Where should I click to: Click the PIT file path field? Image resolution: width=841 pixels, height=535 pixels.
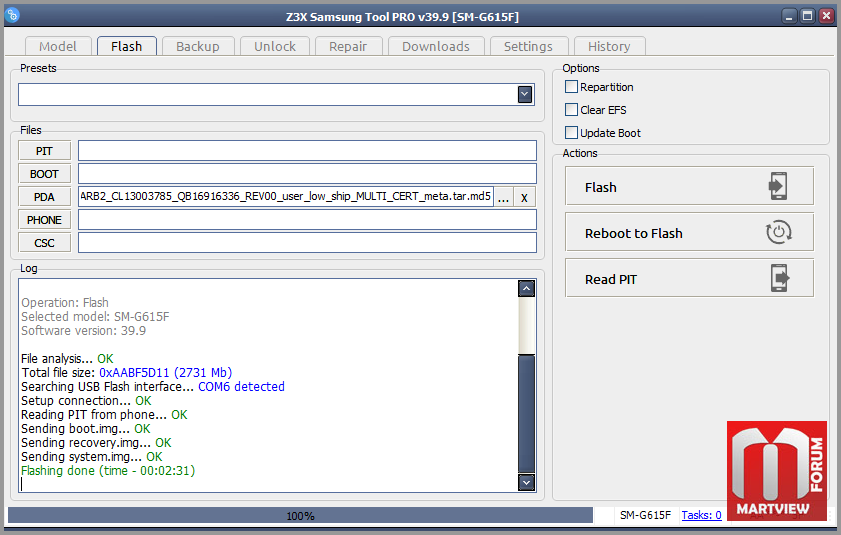coord(307,151)
